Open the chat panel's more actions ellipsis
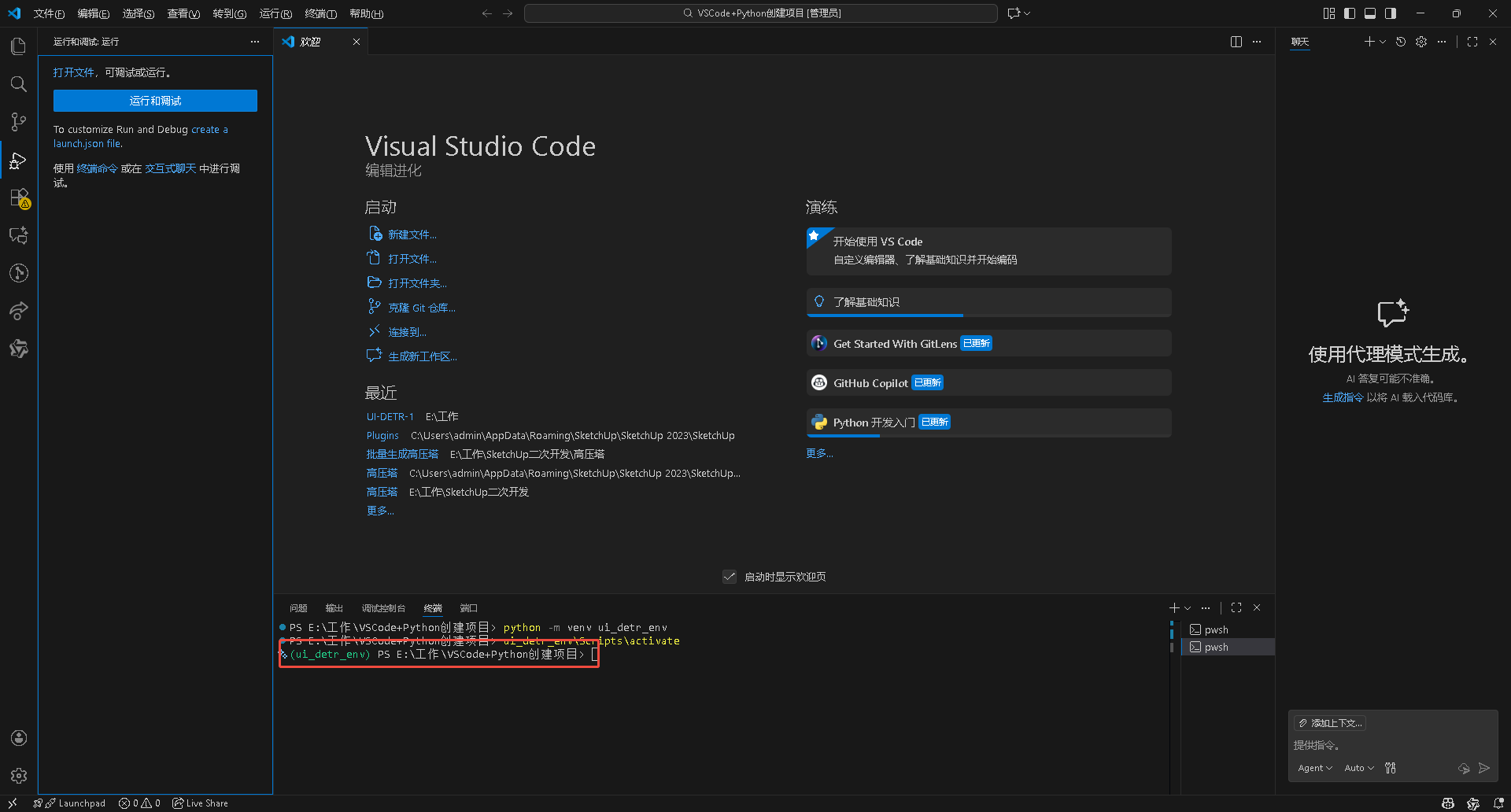The image size is (1511, 812). (x=1442, y=42)
